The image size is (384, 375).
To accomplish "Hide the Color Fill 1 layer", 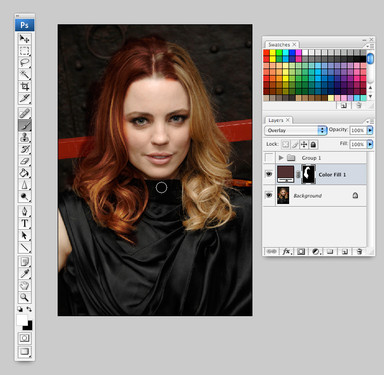I will (269, 174).
